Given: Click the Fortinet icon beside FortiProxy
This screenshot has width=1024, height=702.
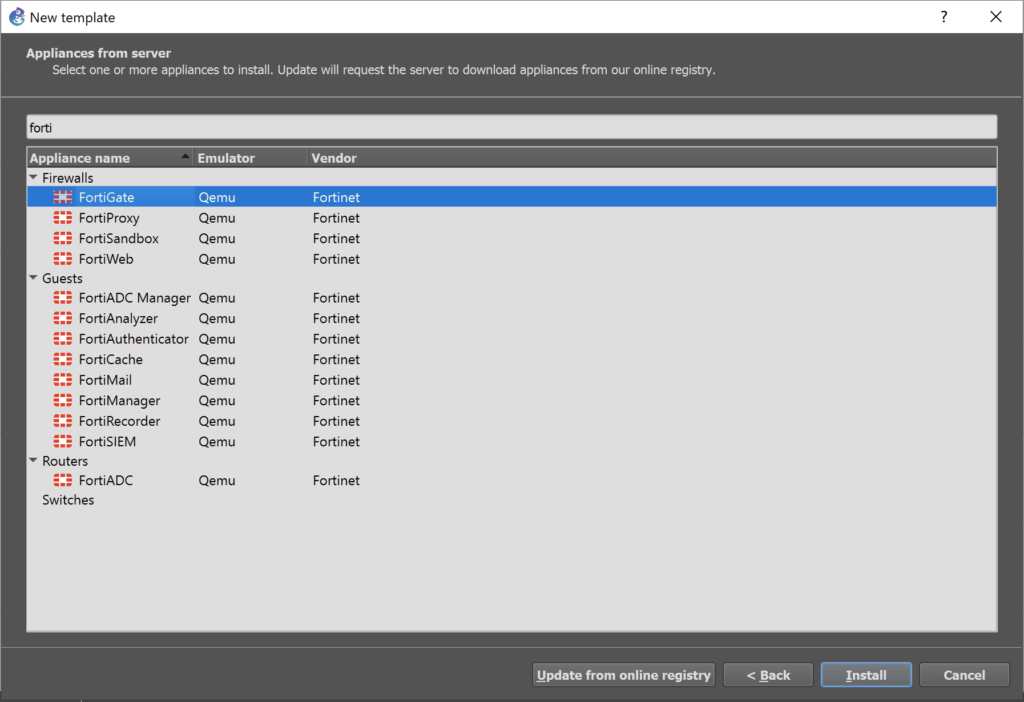Looking at the screenshot, I should (64, 217).
